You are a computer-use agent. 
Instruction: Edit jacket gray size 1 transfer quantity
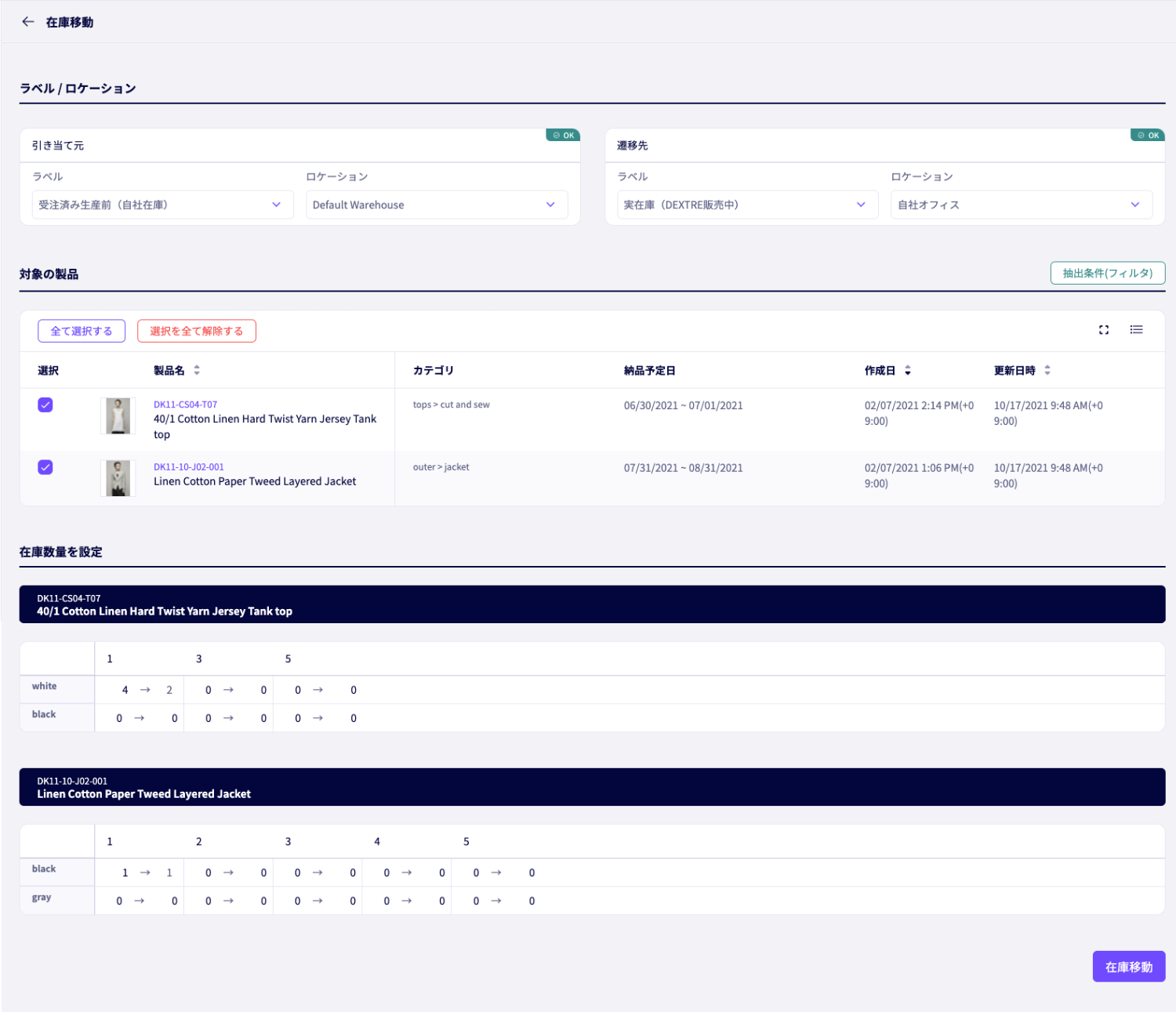pyautogui.click(x=174, y=901)
